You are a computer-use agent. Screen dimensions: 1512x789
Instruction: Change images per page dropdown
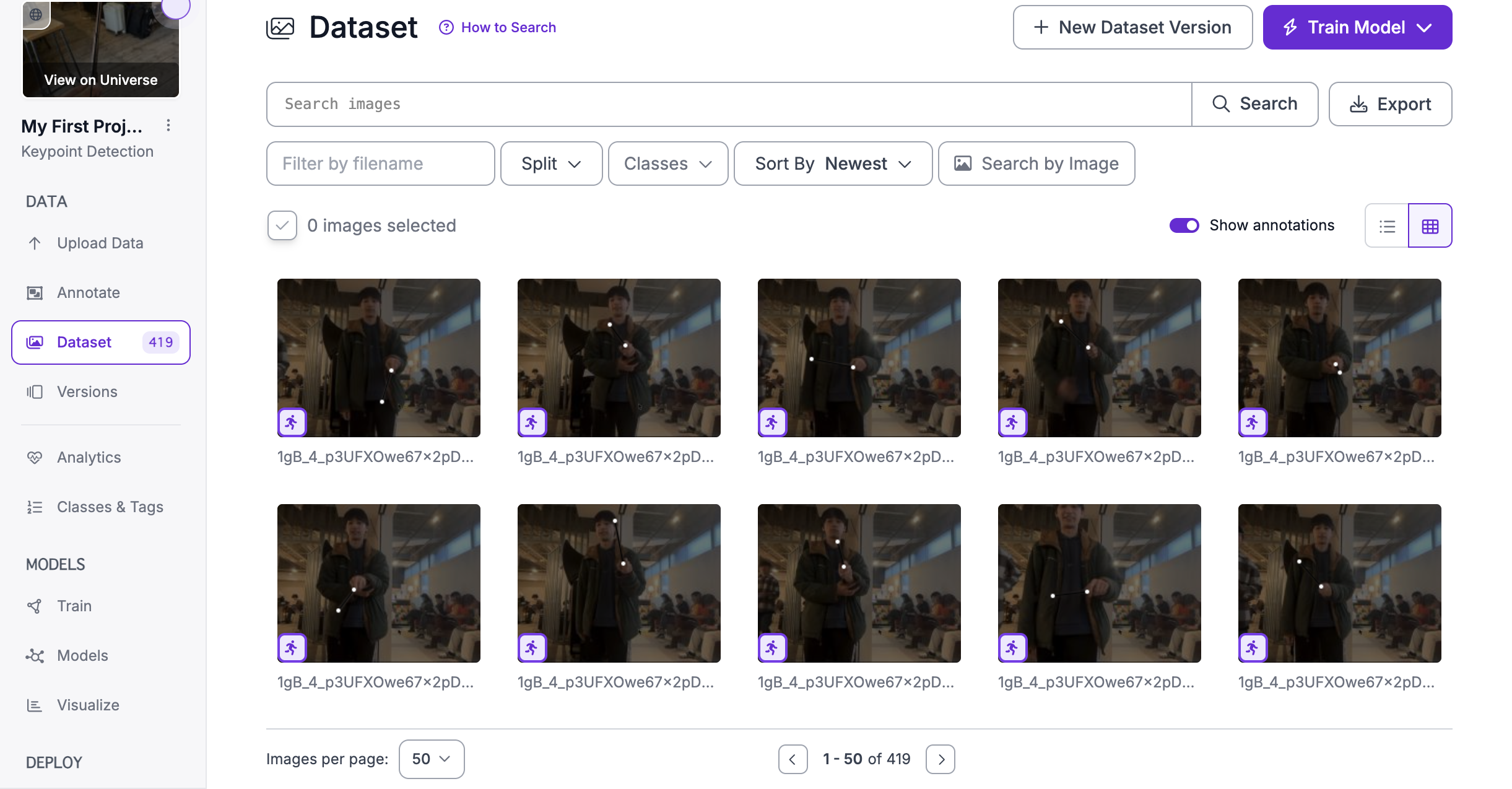point(432,759)
